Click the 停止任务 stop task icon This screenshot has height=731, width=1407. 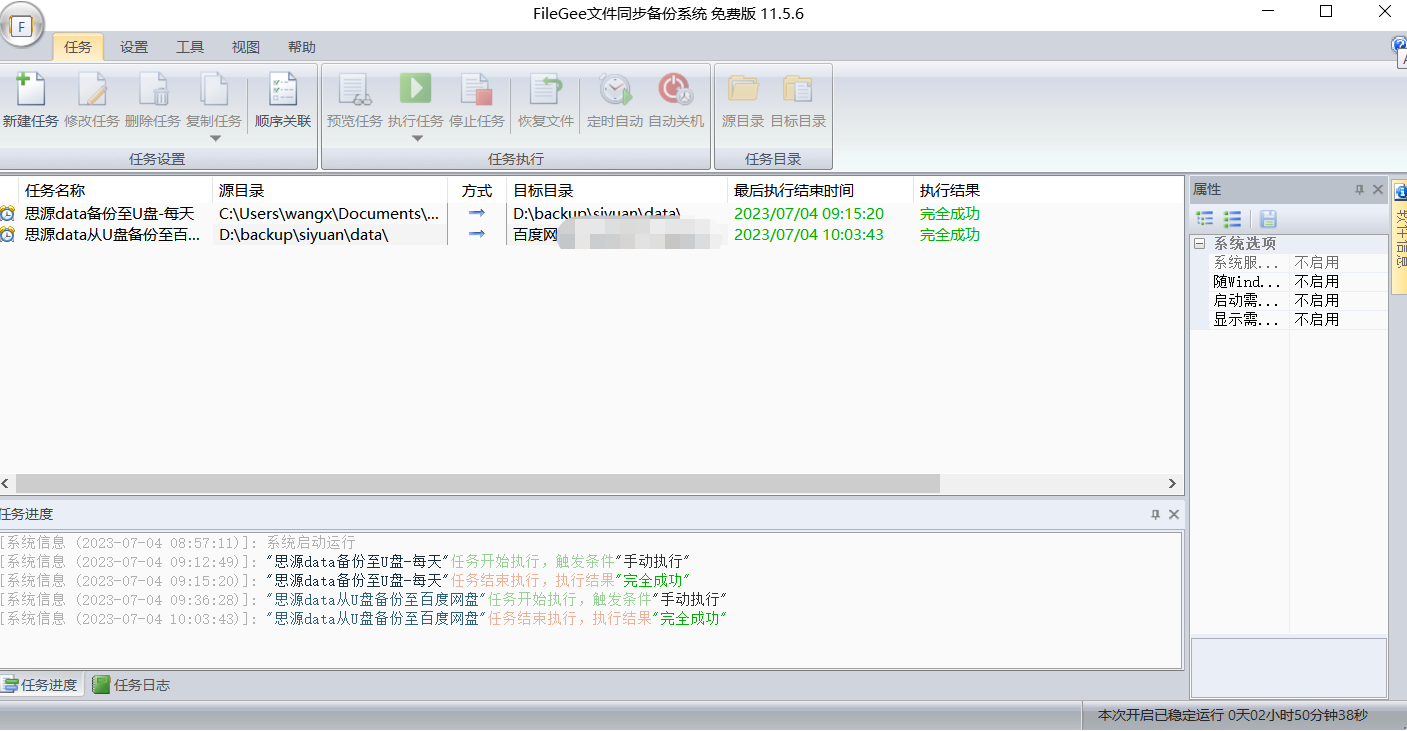476,90
